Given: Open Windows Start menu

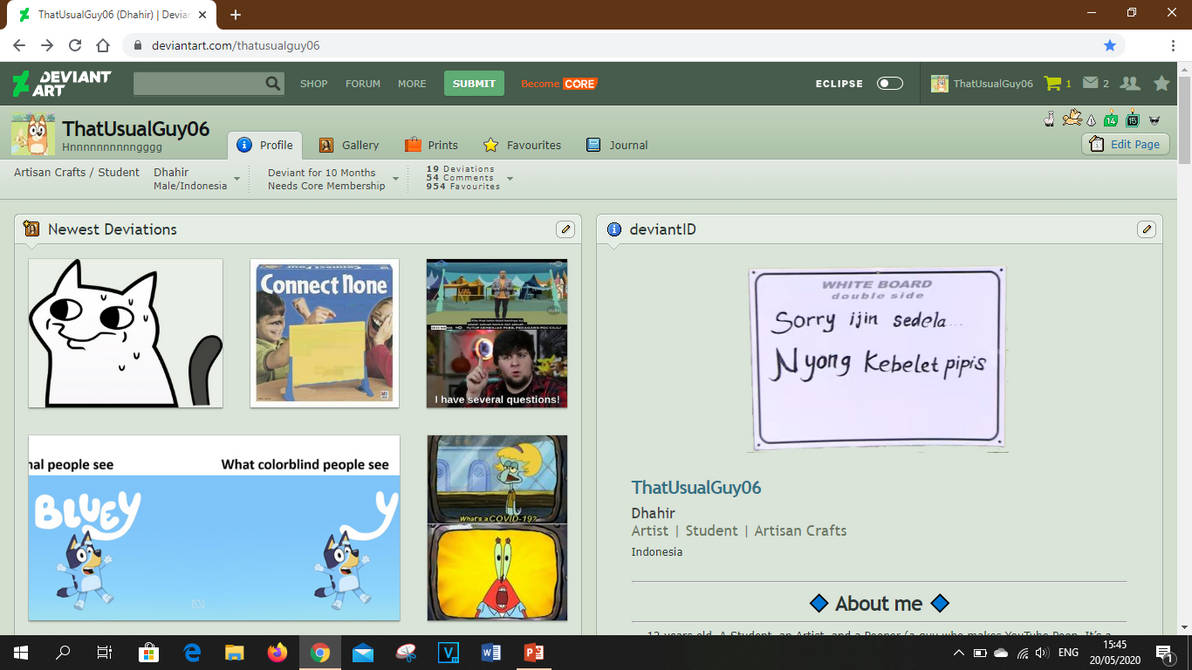Looking at the screenshot, I should 21,653.
